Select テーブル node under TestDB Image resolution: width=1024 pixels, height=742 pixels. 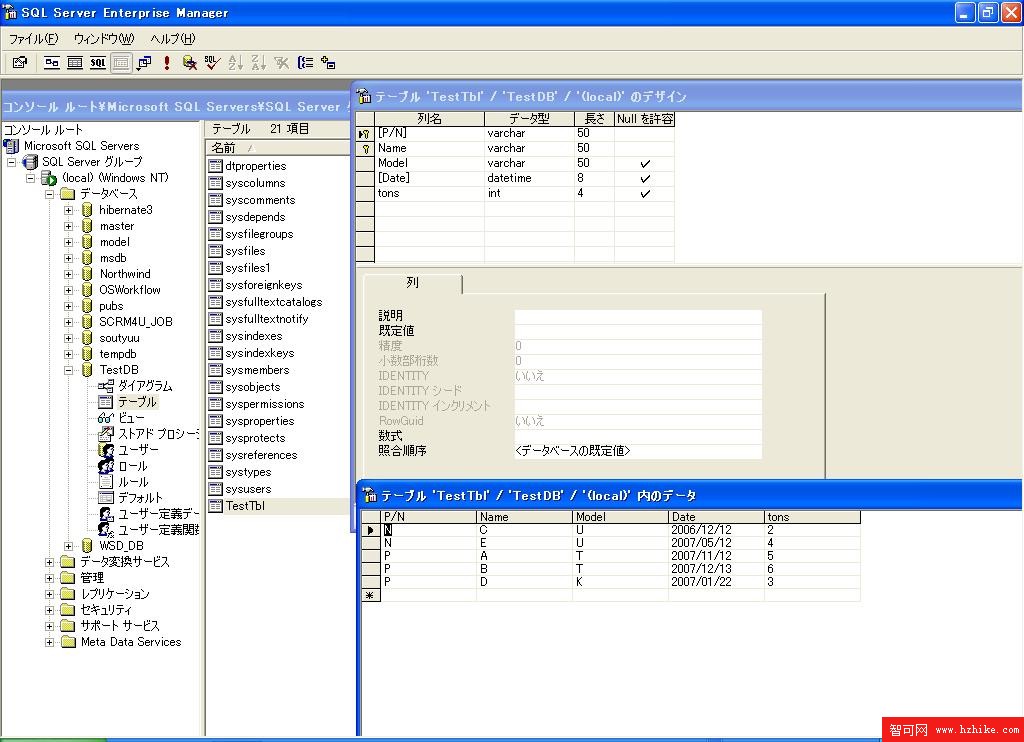coord(137,402)
